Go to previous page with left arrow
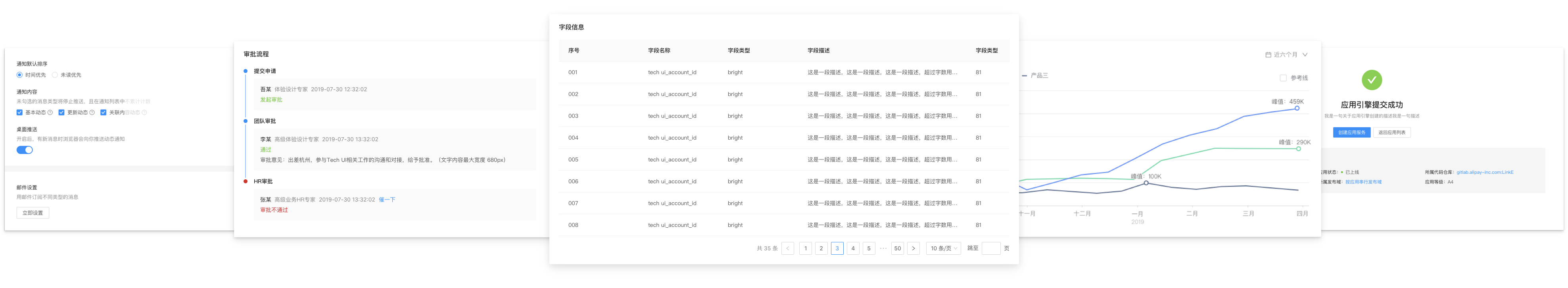 click(x=787, y=248)
